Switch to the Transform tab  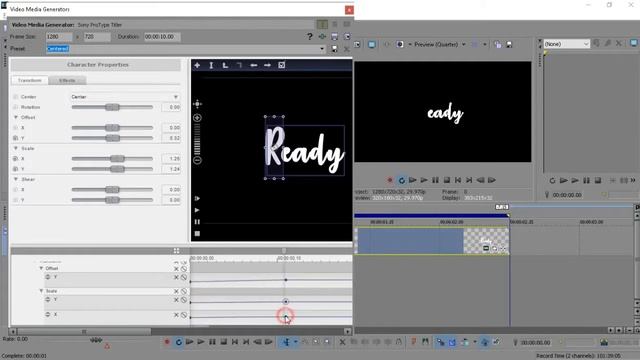coord(30,80)
